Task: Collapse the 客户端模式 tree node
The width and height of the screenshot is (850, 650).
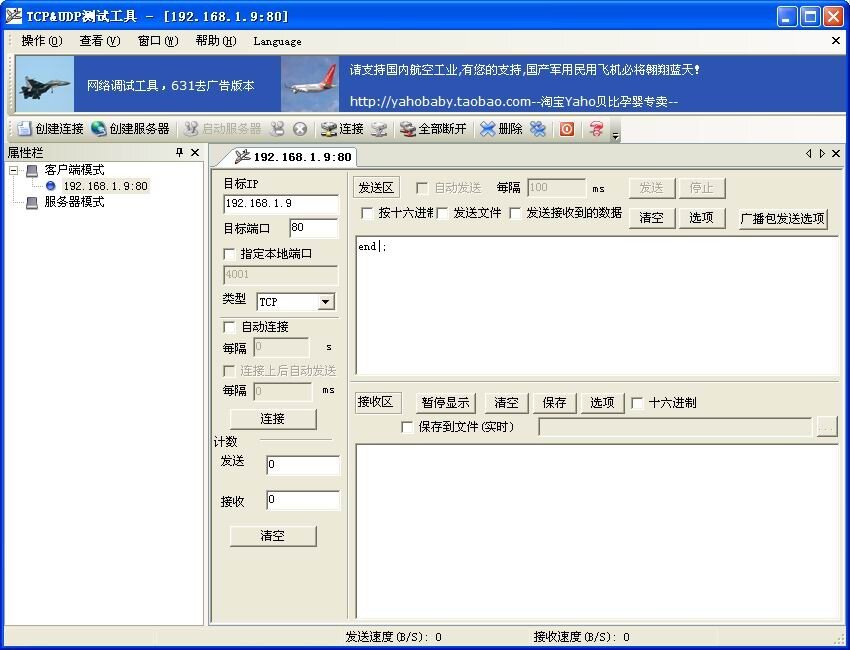Action: 14,170
